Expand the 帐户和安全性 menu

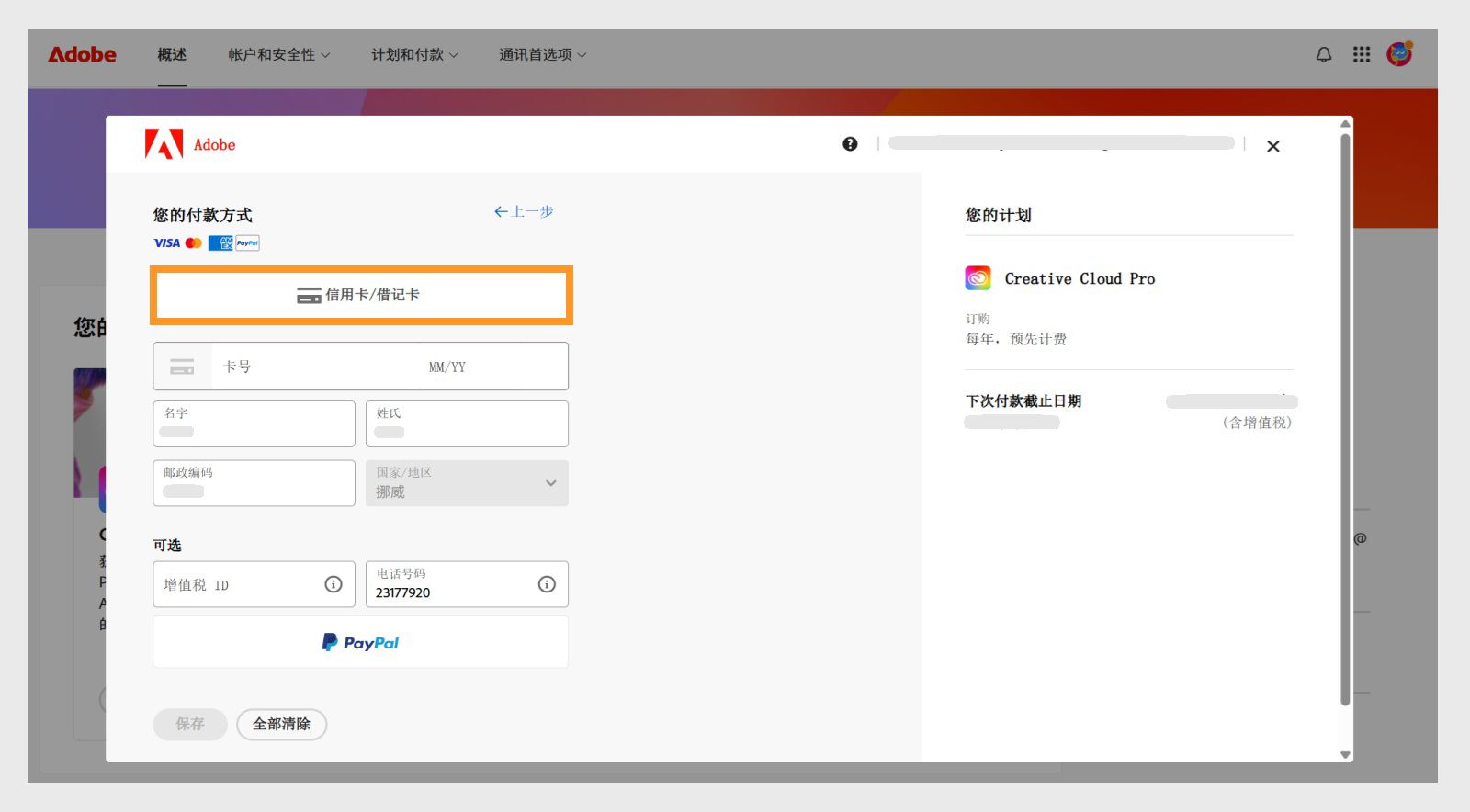click(279, 55)
